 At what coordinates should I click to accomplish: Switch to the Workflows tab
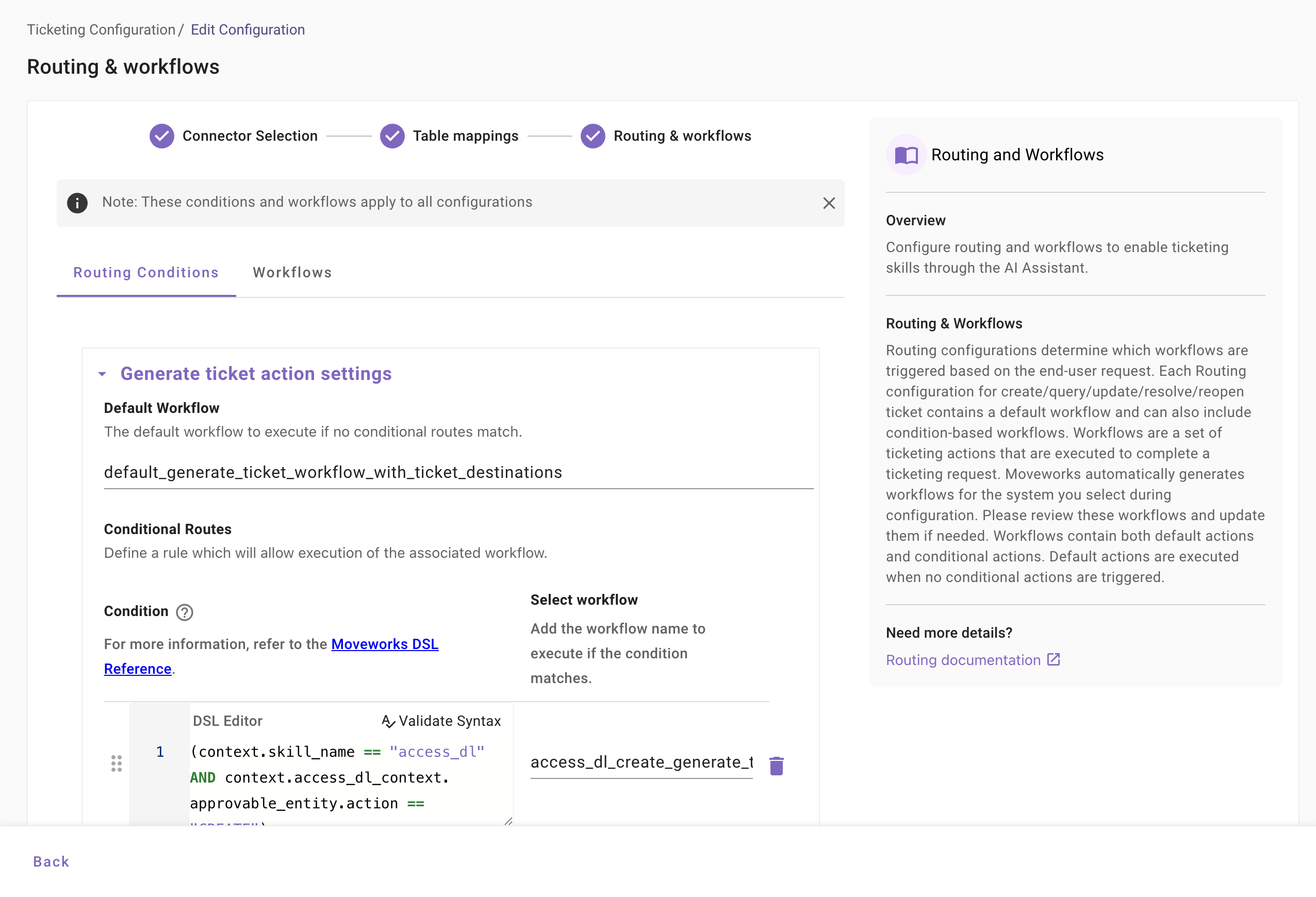(292, 273)
